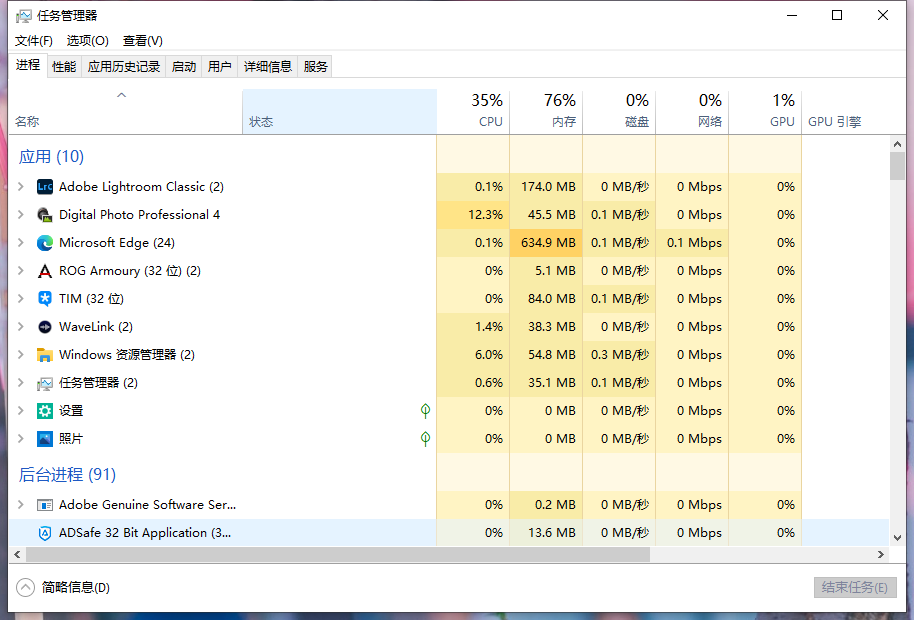Screen dimensions: 914x620
Task: Expand the WaveLink (2) process group
Action: 21,326
